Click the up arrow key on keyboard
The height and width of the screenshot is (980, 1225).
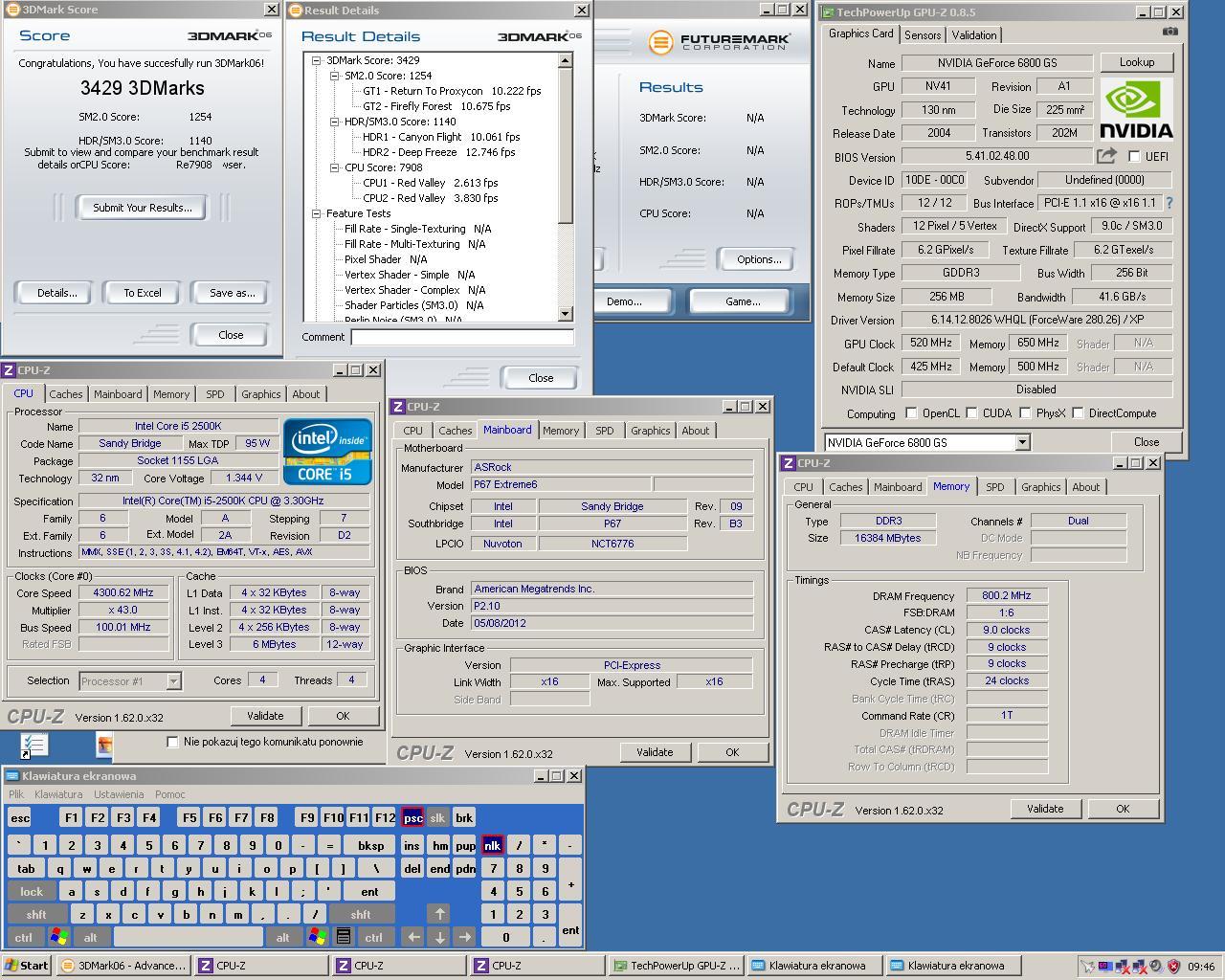pos(438,914)
